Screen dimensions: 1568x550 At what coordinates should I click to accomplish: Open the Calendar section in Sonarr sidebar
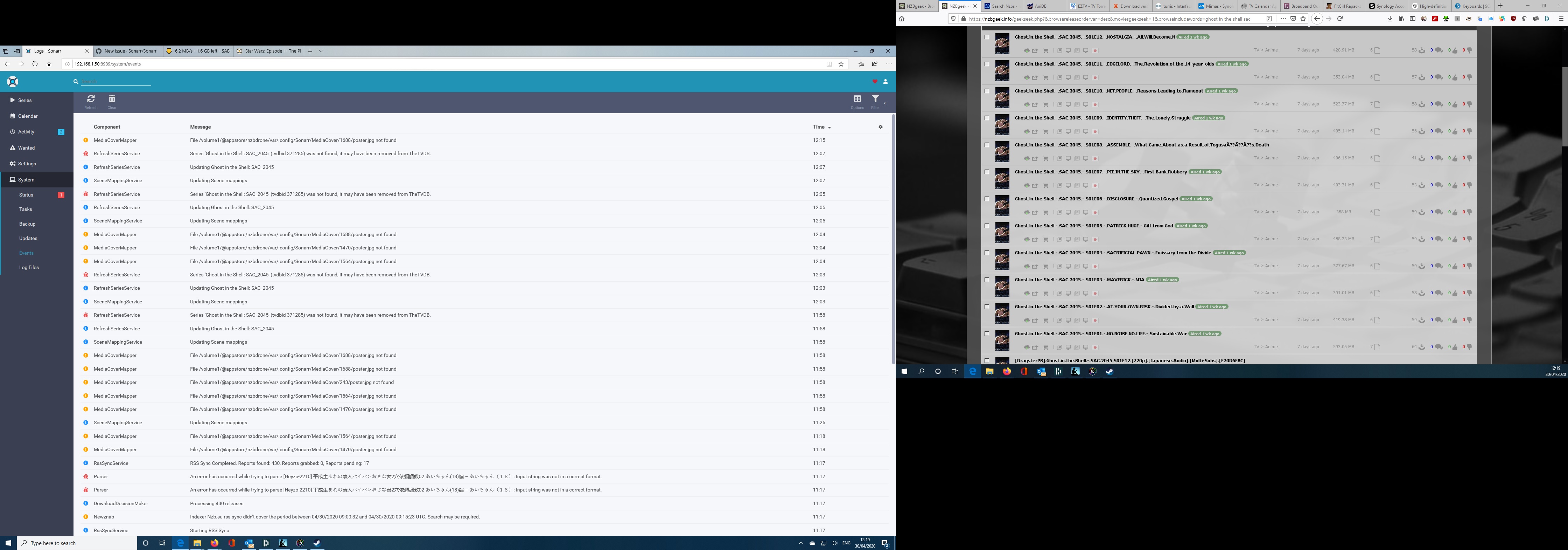pyautogui.click(x=27, y=116)
